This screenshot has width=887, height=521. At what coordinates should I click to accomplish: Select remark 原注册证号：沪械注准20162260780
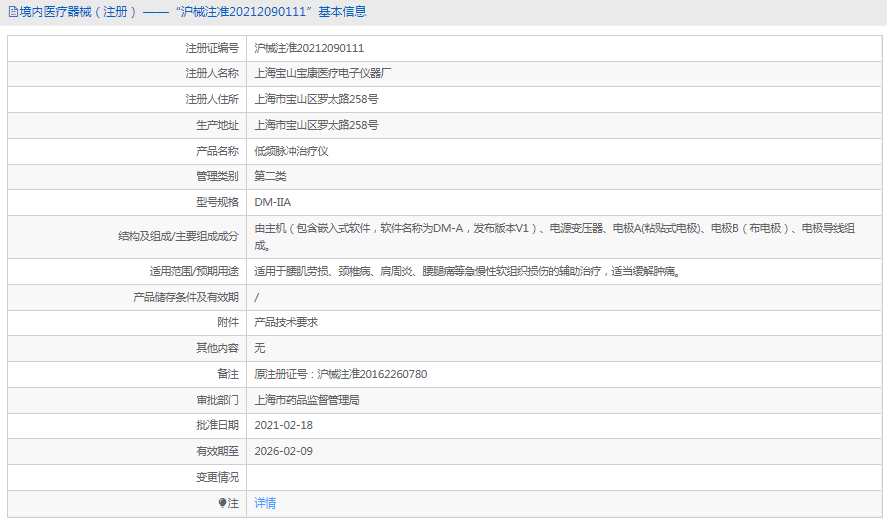click(x=341, y=374)
